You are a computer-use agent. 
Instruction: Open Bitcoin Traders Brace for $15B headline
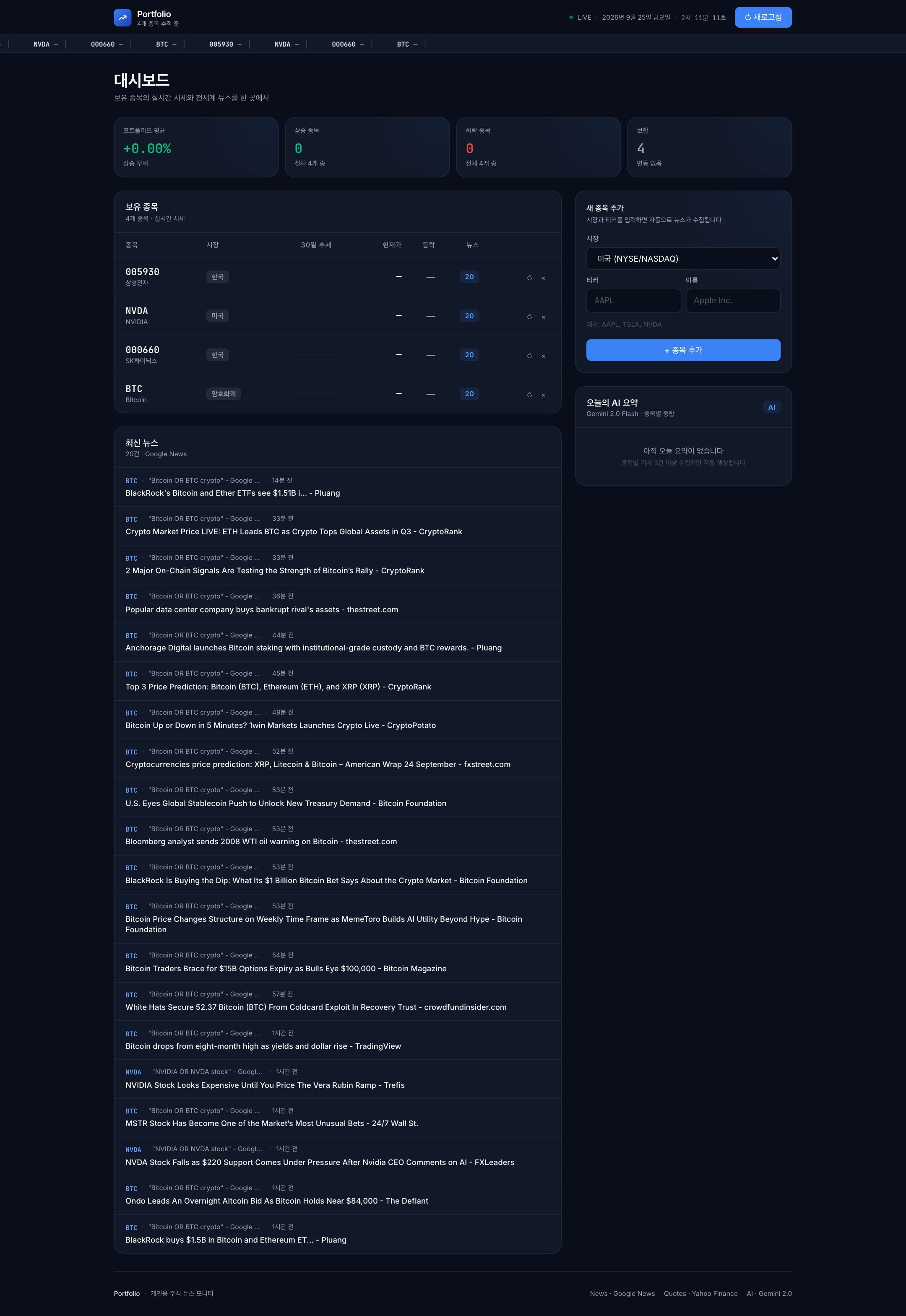(286, 969)
